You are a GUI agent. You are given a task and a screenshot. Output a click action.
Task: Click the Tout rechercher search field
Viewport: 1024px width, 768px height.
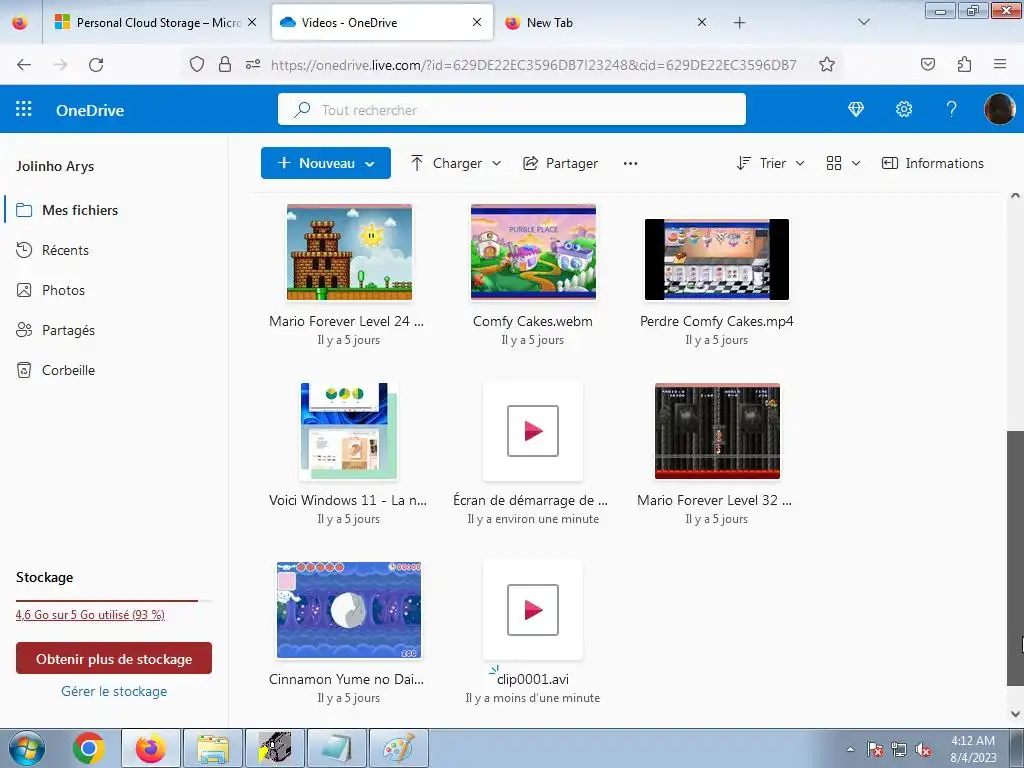click(x=511, y=109)
